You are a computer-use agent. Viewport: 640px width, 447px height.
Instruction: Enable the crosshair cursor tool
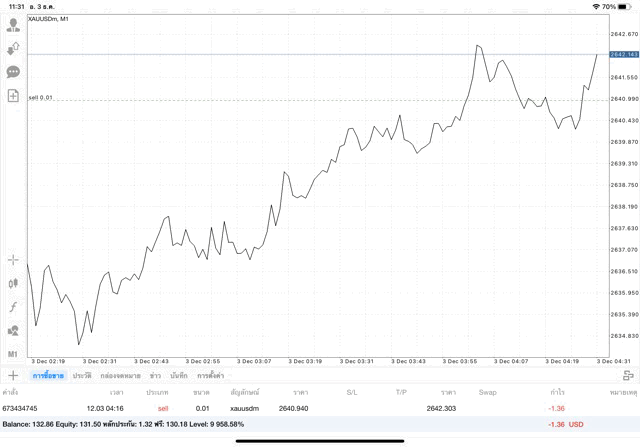click(x=13, y=260)
